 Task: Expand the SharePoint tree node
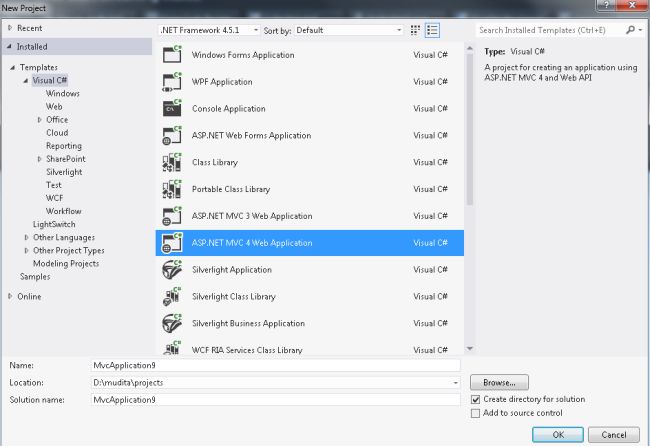click(x=39, y=159)
